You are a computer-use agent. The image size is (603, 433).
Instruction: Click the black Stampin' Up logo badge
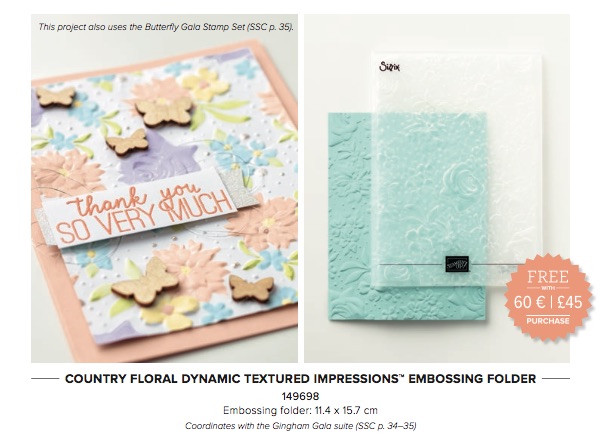457,264
